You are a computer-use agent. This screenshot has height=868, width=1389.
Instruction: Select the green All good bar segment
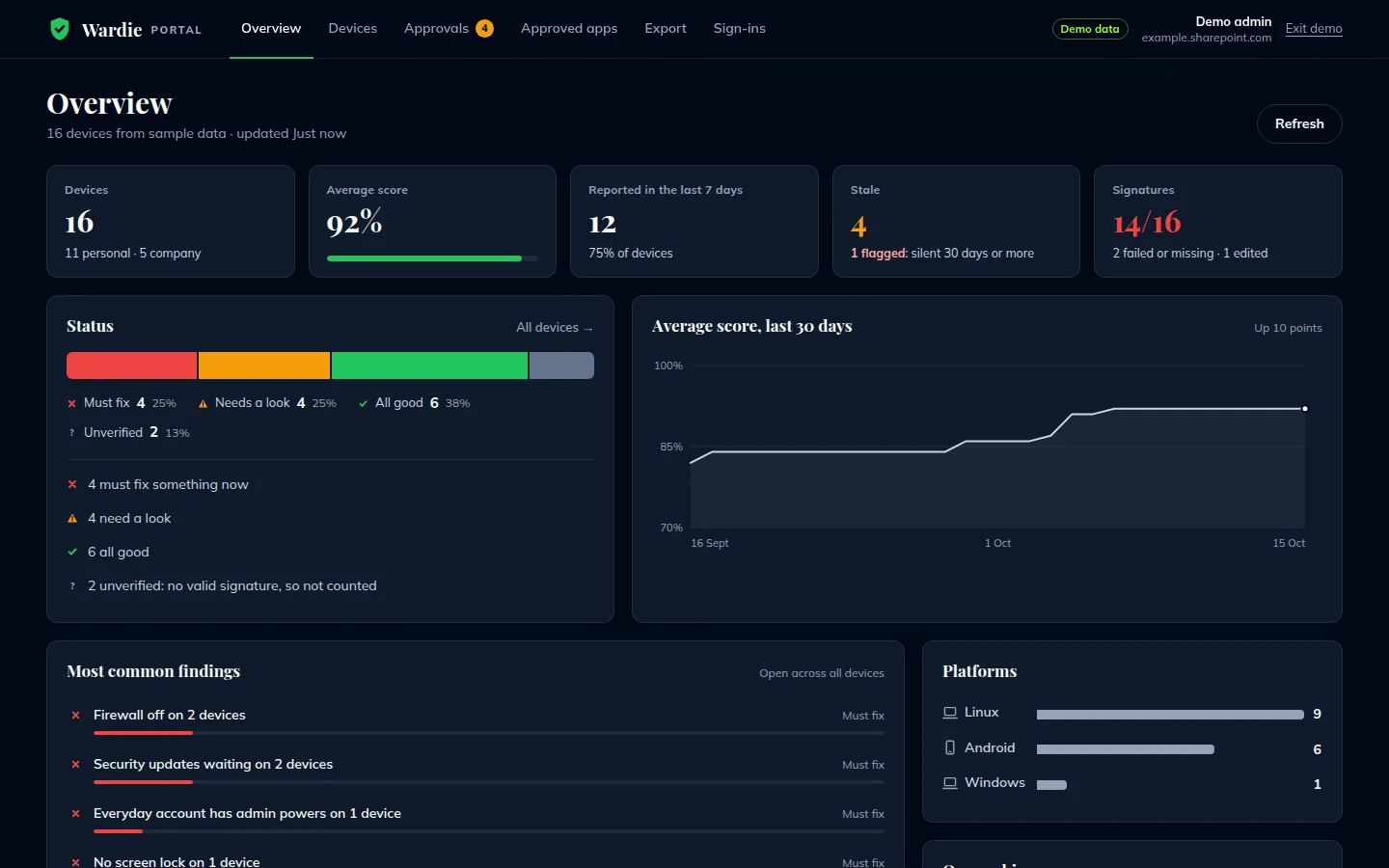click(x=430, y=366)
